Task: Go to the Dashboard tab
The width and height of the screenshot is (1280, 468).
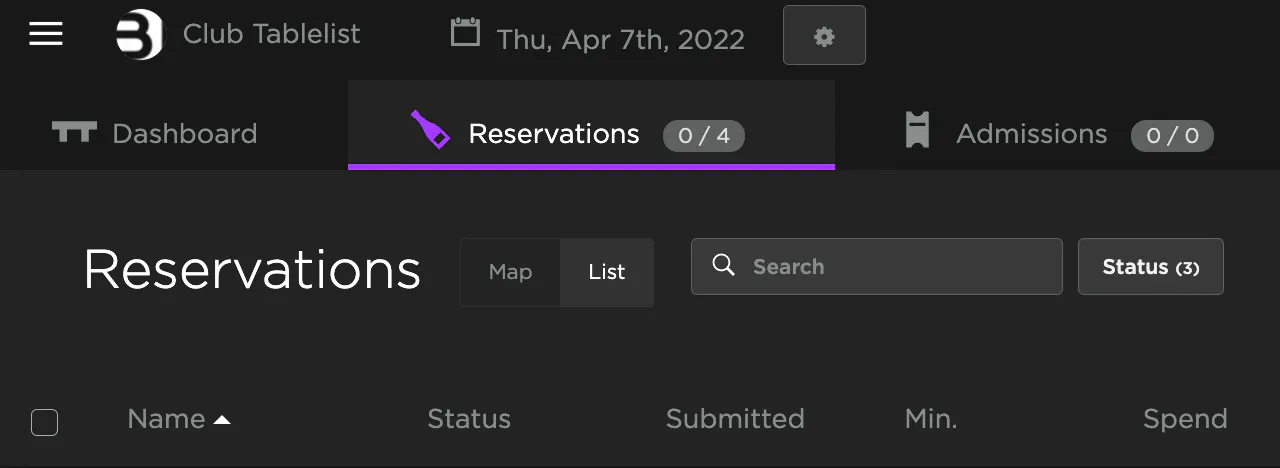Action: point(184,134)
